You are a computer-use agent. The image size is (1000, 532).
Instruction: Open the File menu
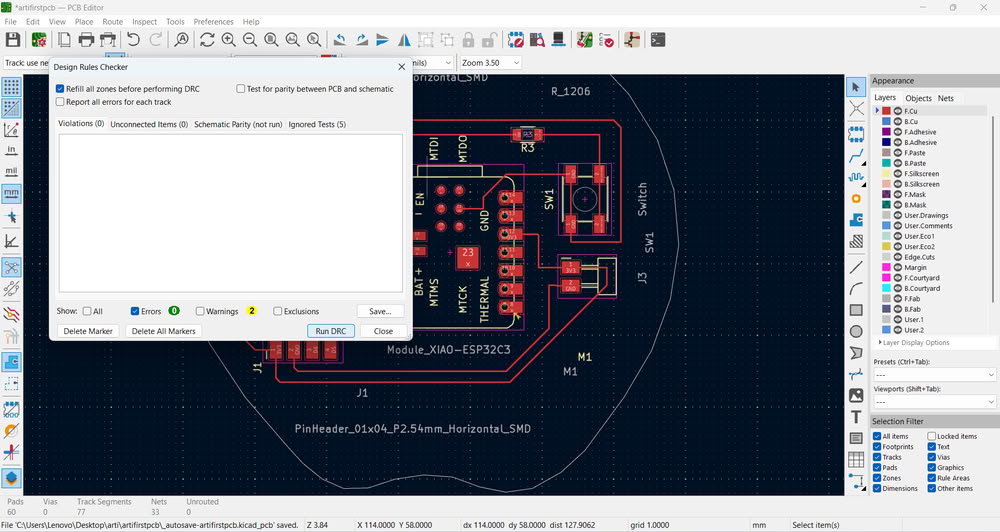(x=11, y=22)
